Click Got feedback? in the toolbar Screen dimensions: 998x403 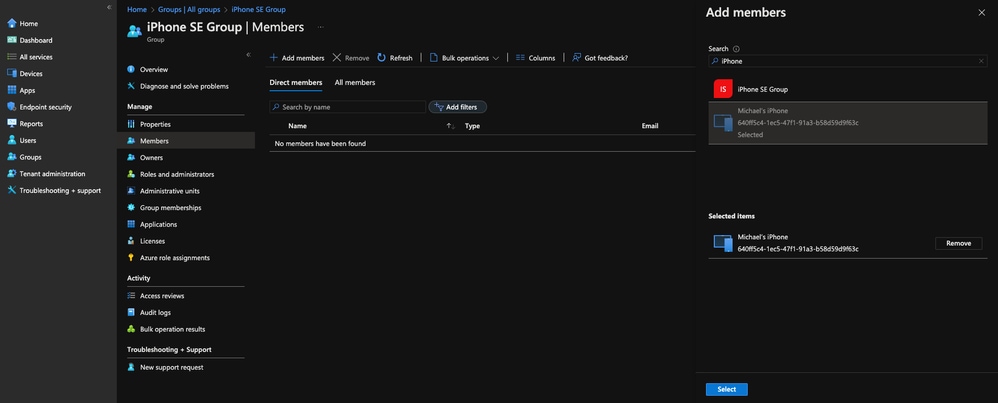click(600, 58)
